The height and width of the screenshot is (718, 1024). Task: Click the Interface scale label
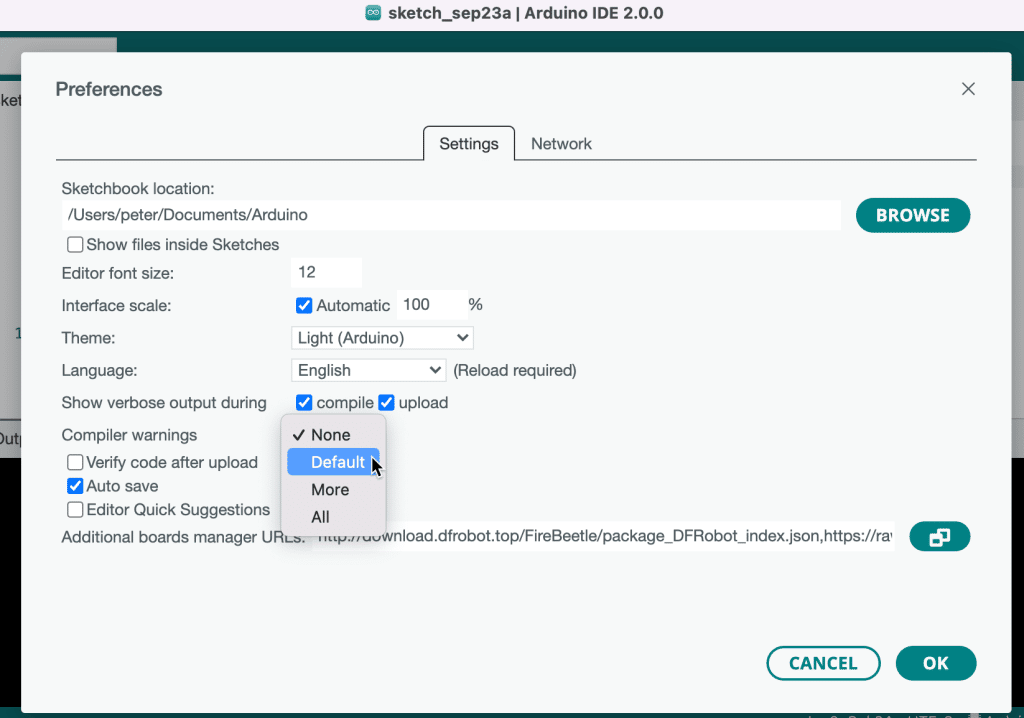pyautogui.click(x=116, y=306)
